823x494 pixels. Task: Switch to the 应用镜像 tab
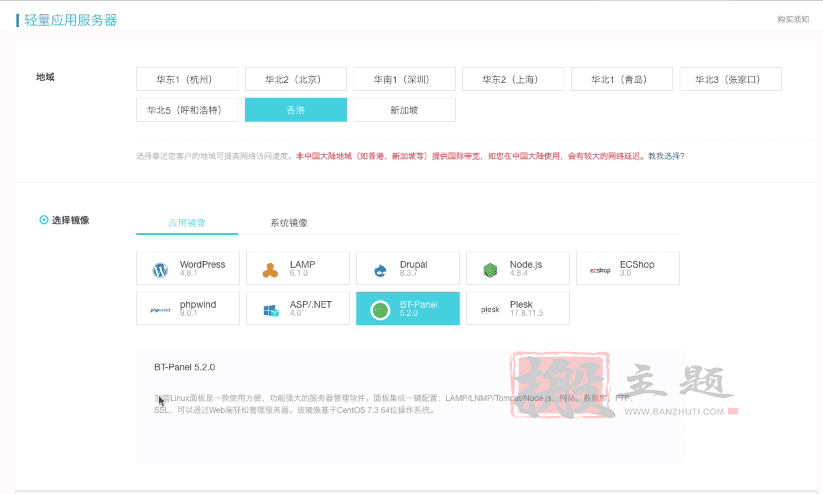[187, 223]
